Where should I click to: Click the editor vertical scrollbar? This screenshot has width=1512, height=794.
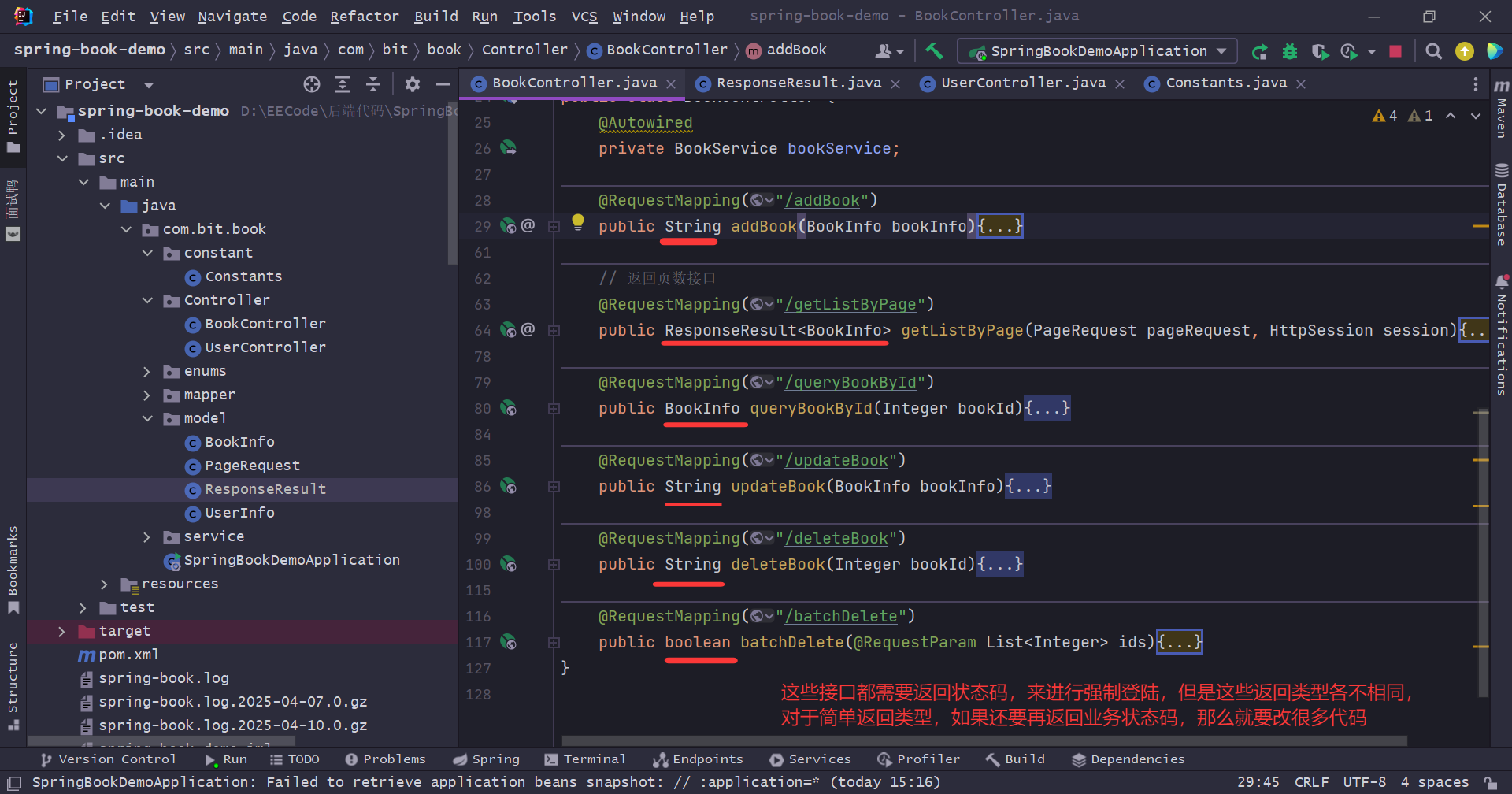1484,551
